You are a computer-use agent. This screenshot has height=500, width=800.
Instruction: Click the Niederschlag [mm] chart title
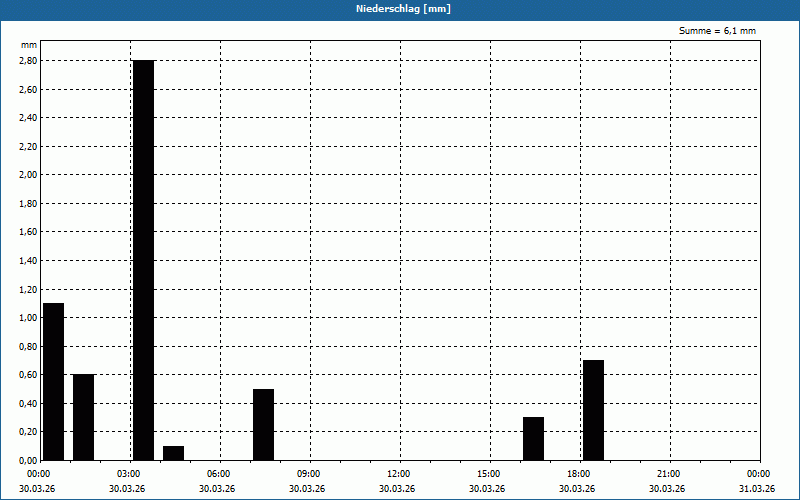point(403,9)
